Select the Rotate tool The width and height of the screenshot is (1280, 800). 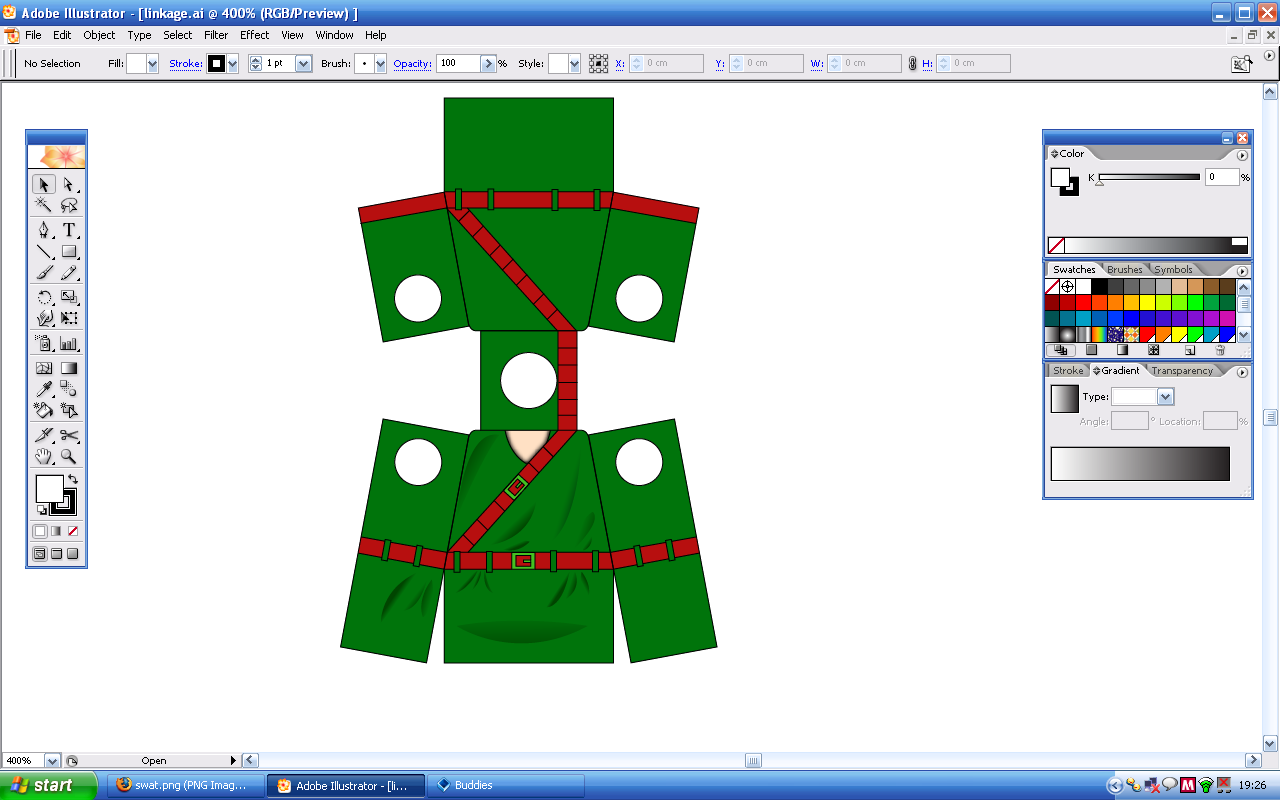point(42,297)
